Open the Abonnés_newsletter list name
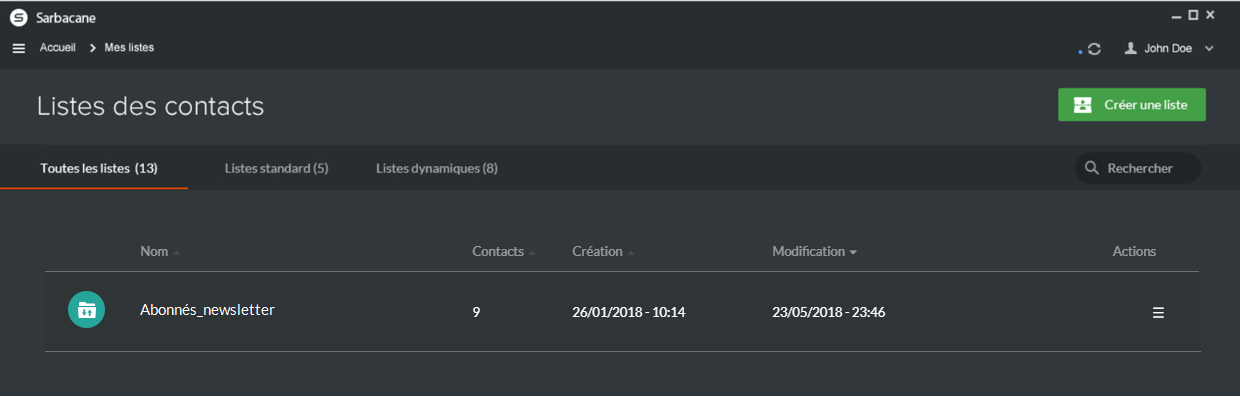Viewport: 1240px width, 397px height. click(x=207, y=310)
